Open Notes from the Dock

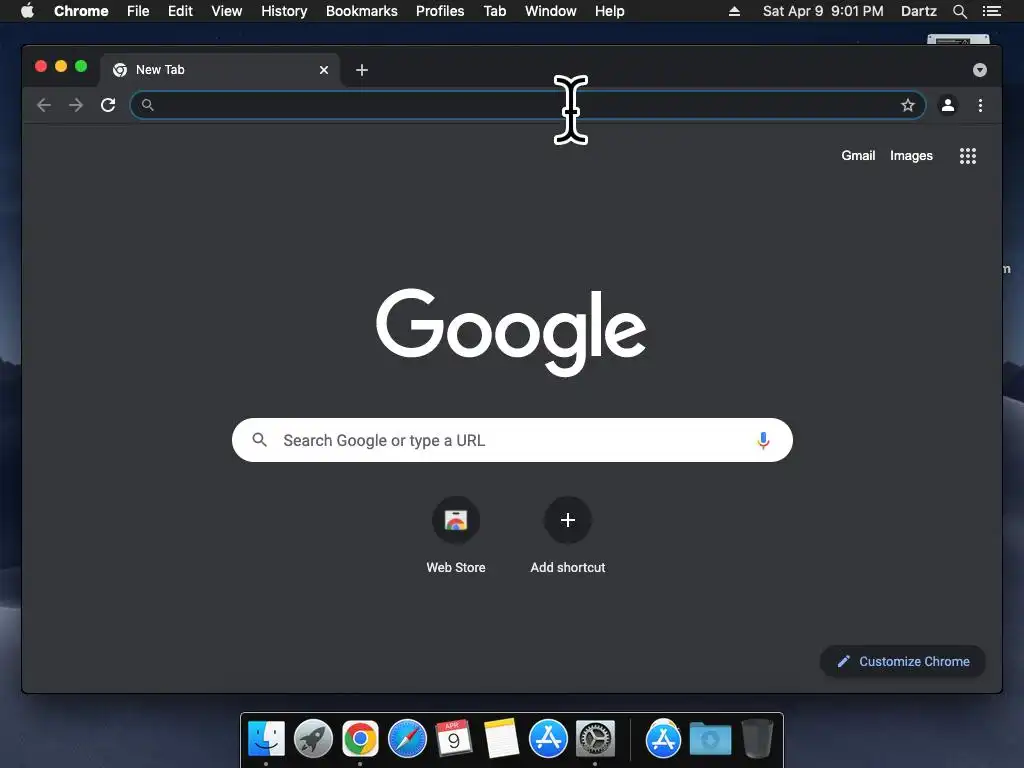pos(502,739)
